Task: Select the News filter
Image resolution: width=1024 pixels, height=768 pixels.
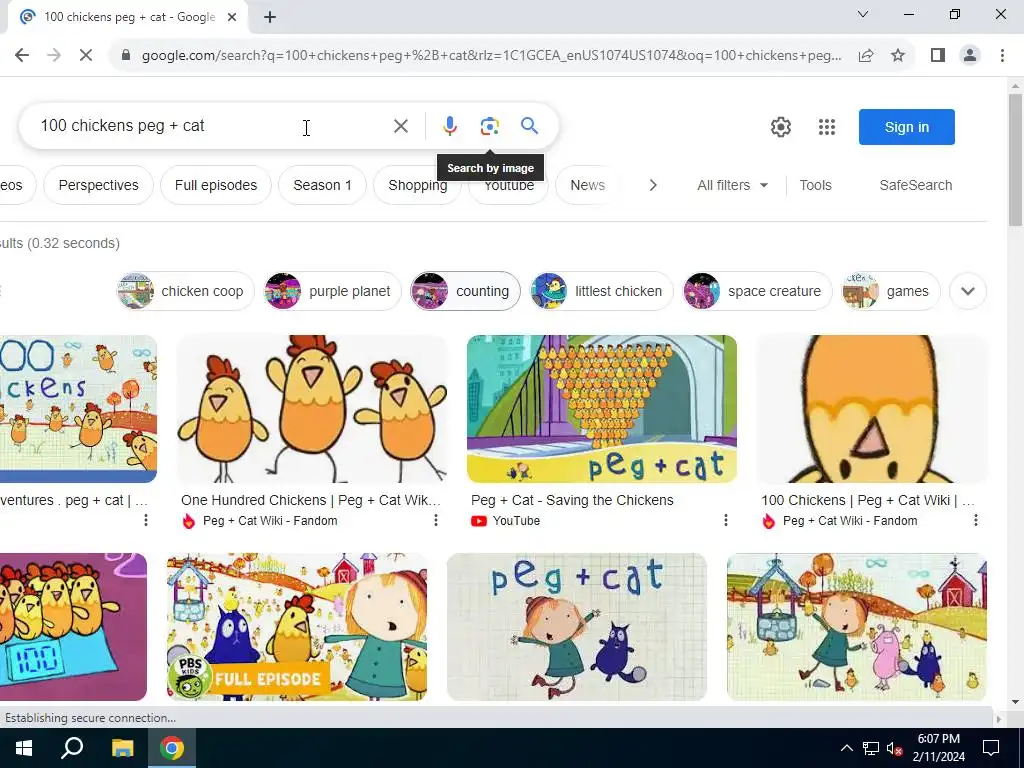Action: pos(587,185)
